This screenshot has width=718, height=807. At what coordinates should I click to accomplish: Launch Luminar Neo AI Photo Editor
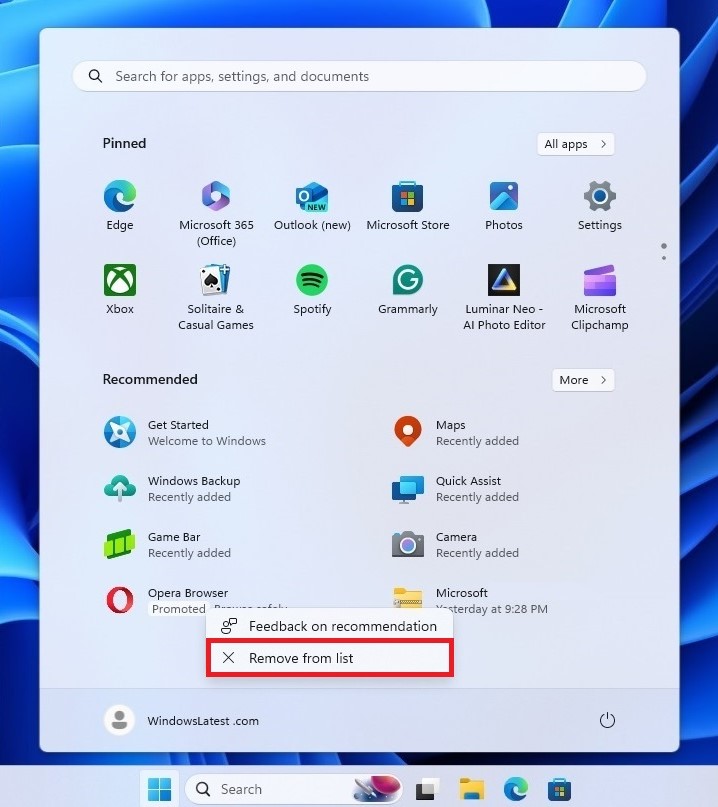point(504,297)
